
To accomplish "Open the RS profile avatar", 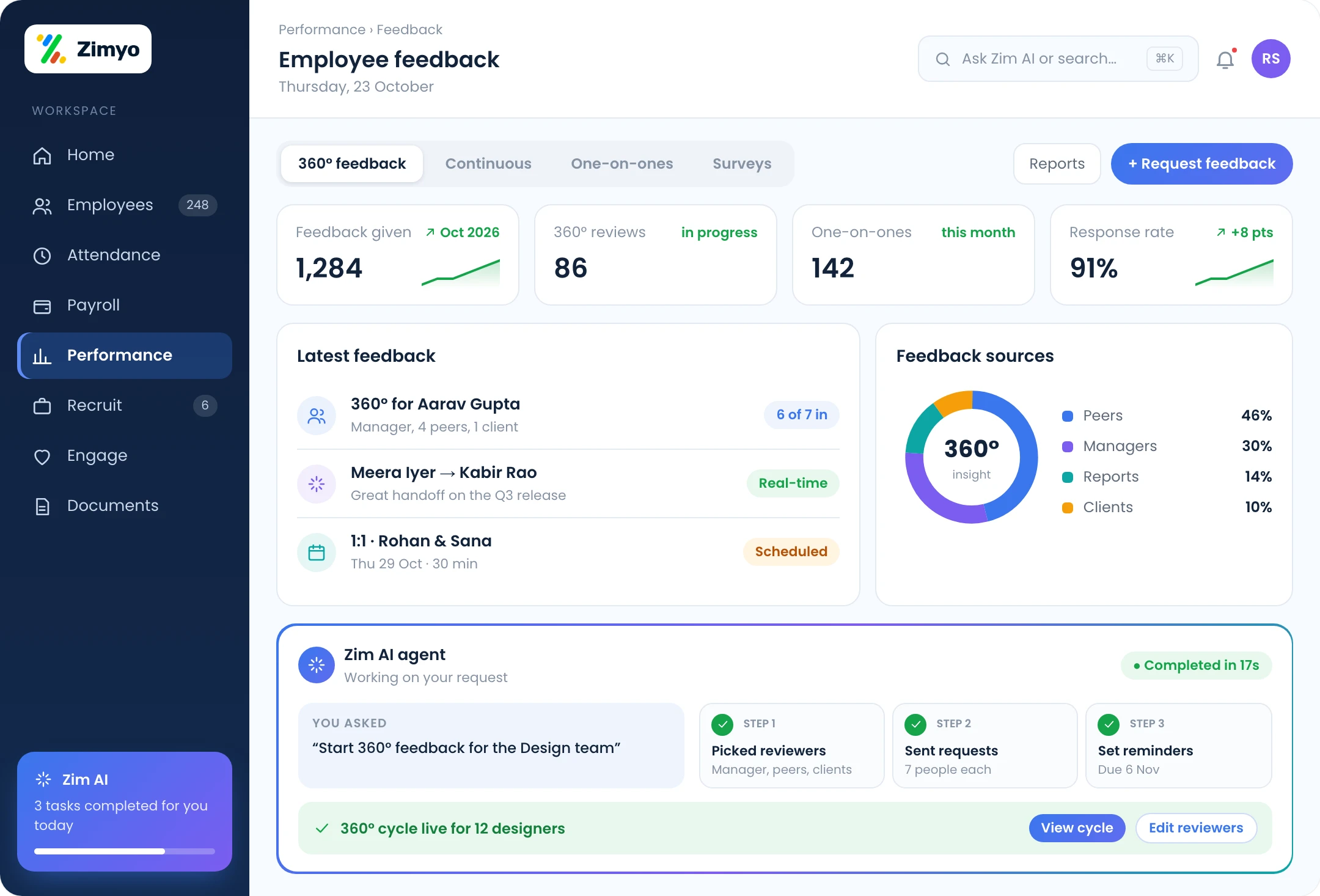I will click(x=1271, y=59).
